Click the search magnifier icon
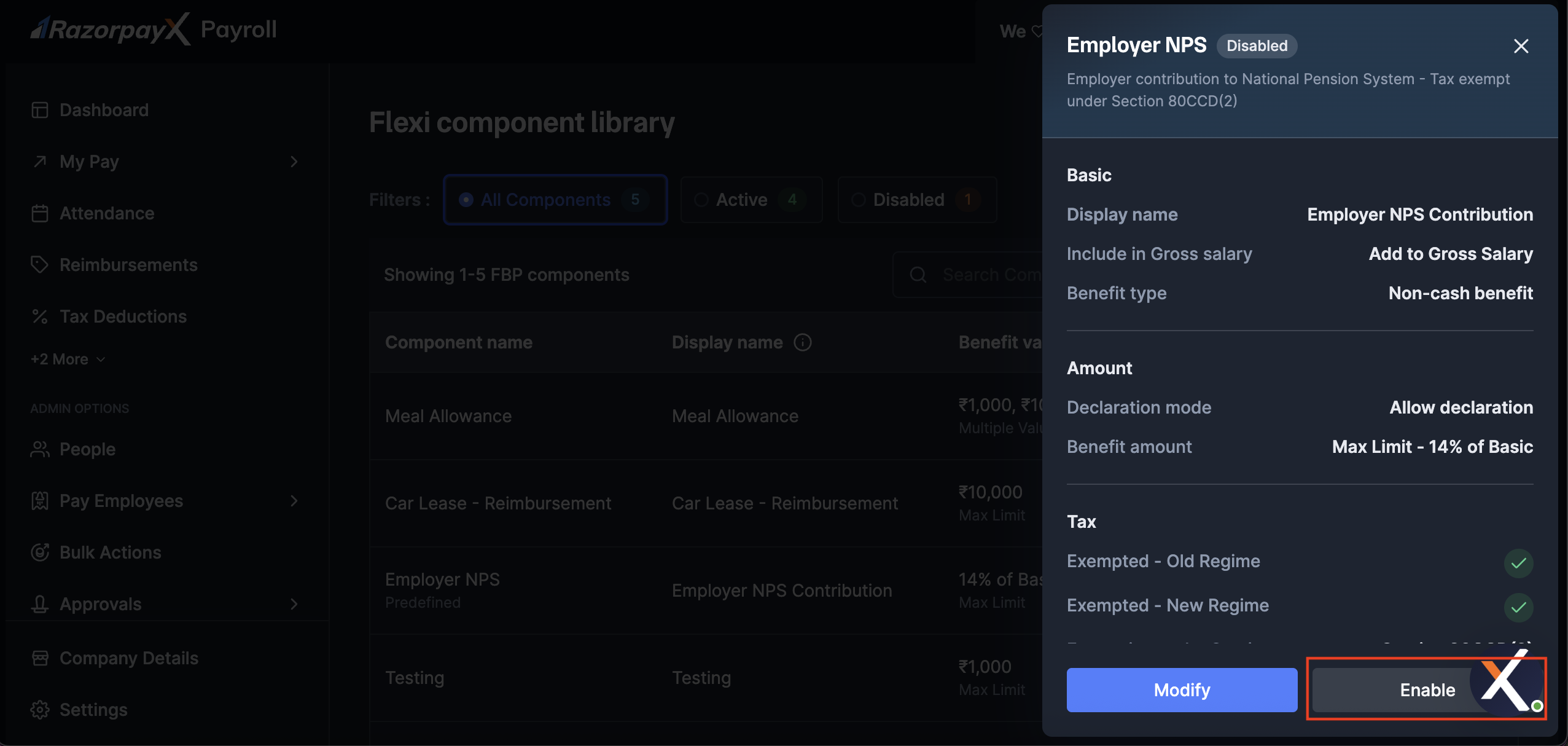This screenshot has height=746, width=1568. tap(918, 275)
